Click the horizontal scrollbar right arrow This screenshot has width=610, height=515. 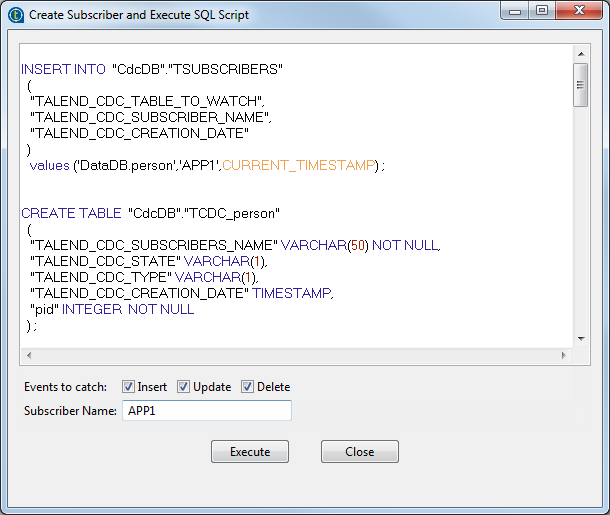click(564, 355)
